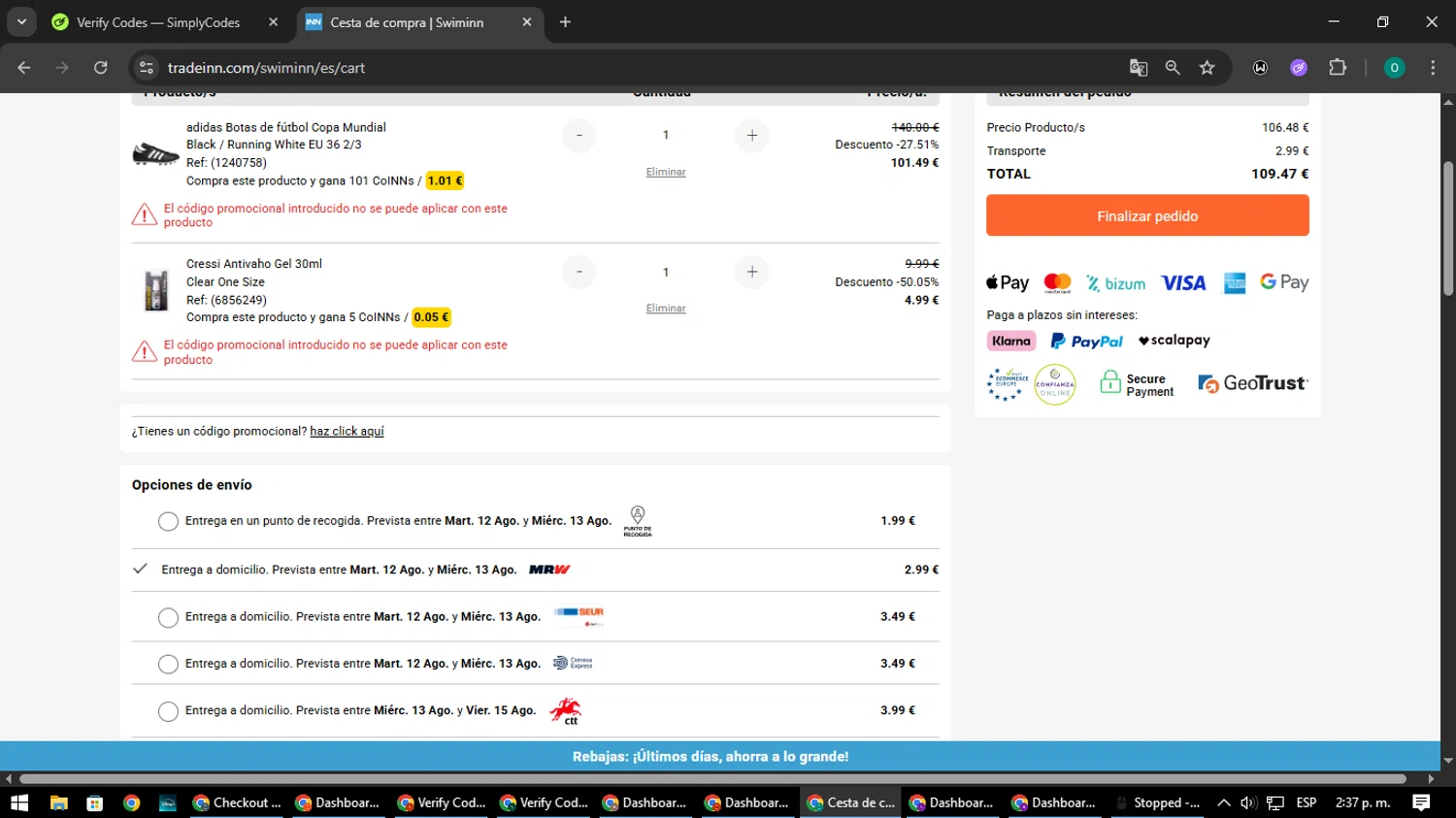Viewport: 1456px width, 818px height.
Task: Click the Secure Payment padlock badge
Action: (x=1137, y=384)
